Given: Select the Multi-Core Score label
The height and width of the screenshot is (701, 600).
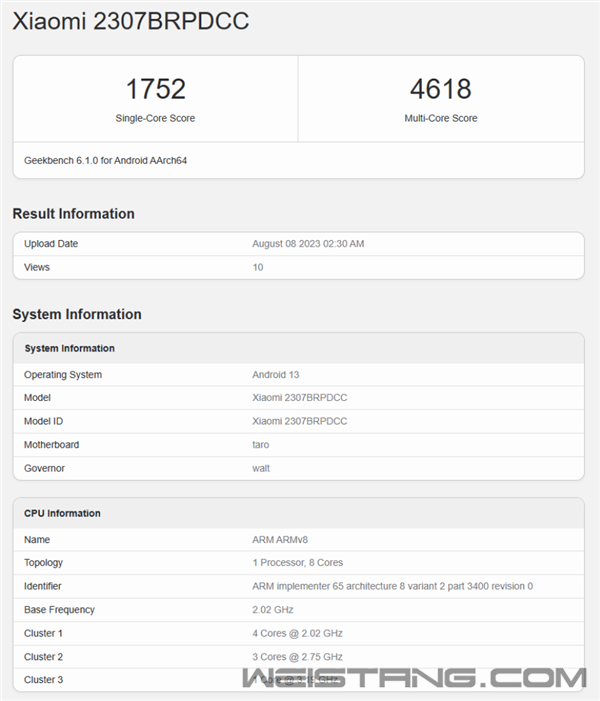Looking at the screenshot, I should click(x=440, y=118).
